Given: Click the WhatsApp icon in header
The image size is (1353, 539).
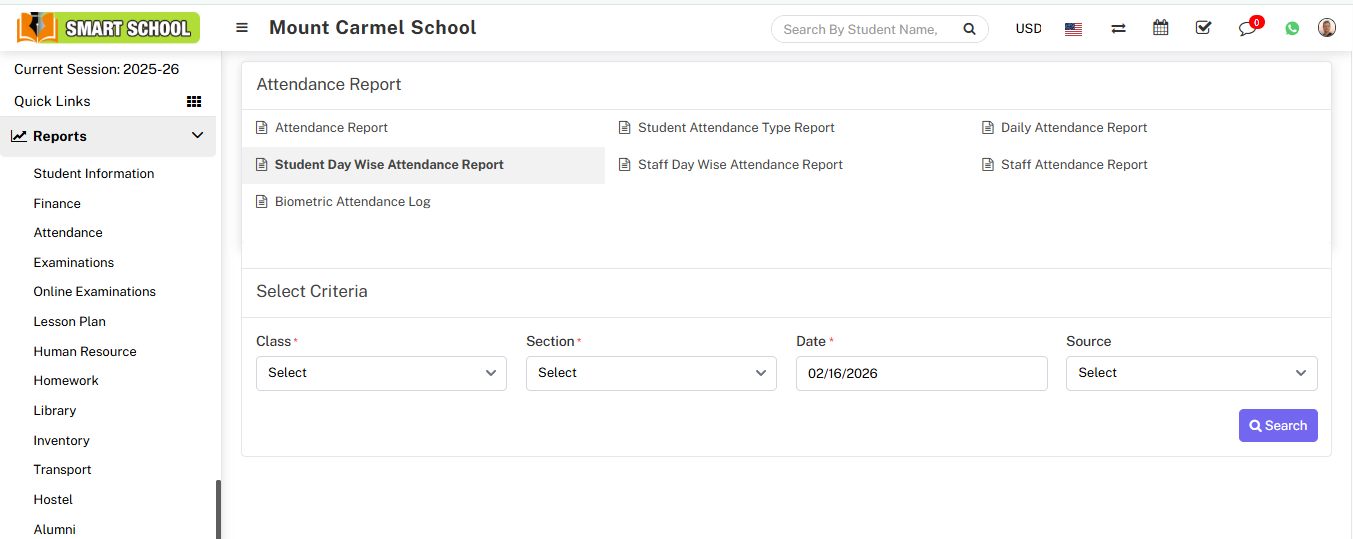Looking at the screenshot, I should click(x=1292, y=29).
